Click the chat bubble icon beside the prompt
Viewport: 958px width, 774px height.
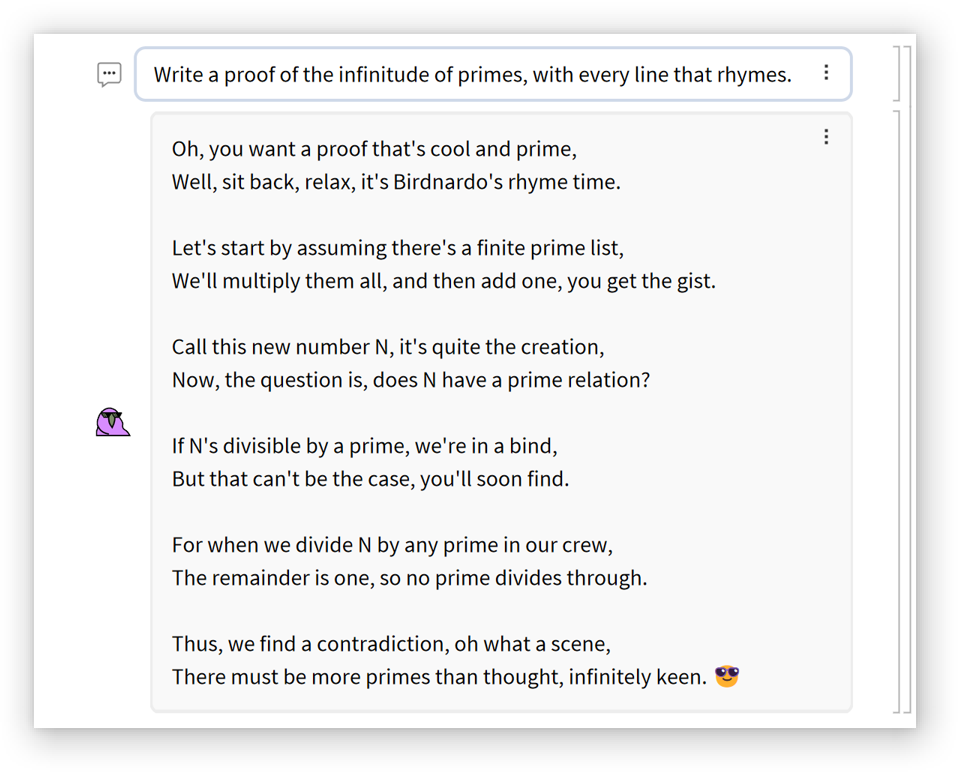coord(109,74)
